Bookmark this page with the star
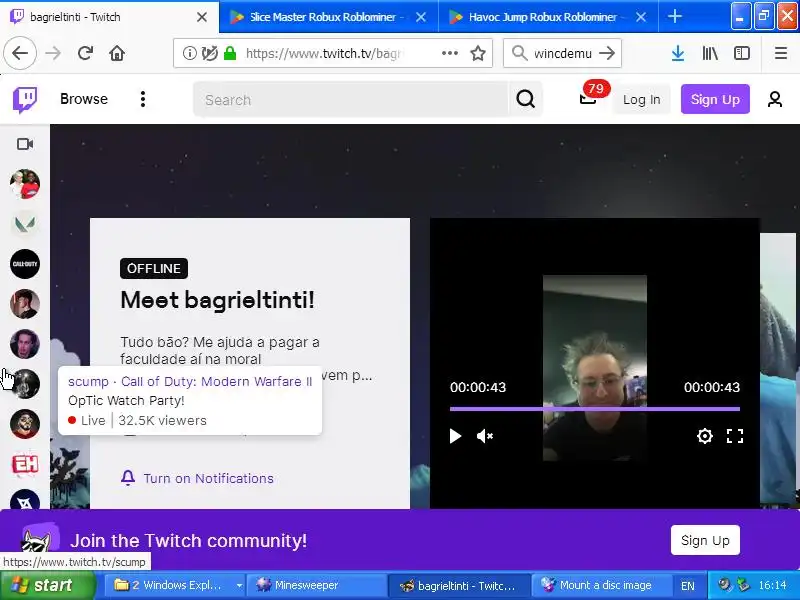Screen dimensions: 800x600 coord(478,53)
